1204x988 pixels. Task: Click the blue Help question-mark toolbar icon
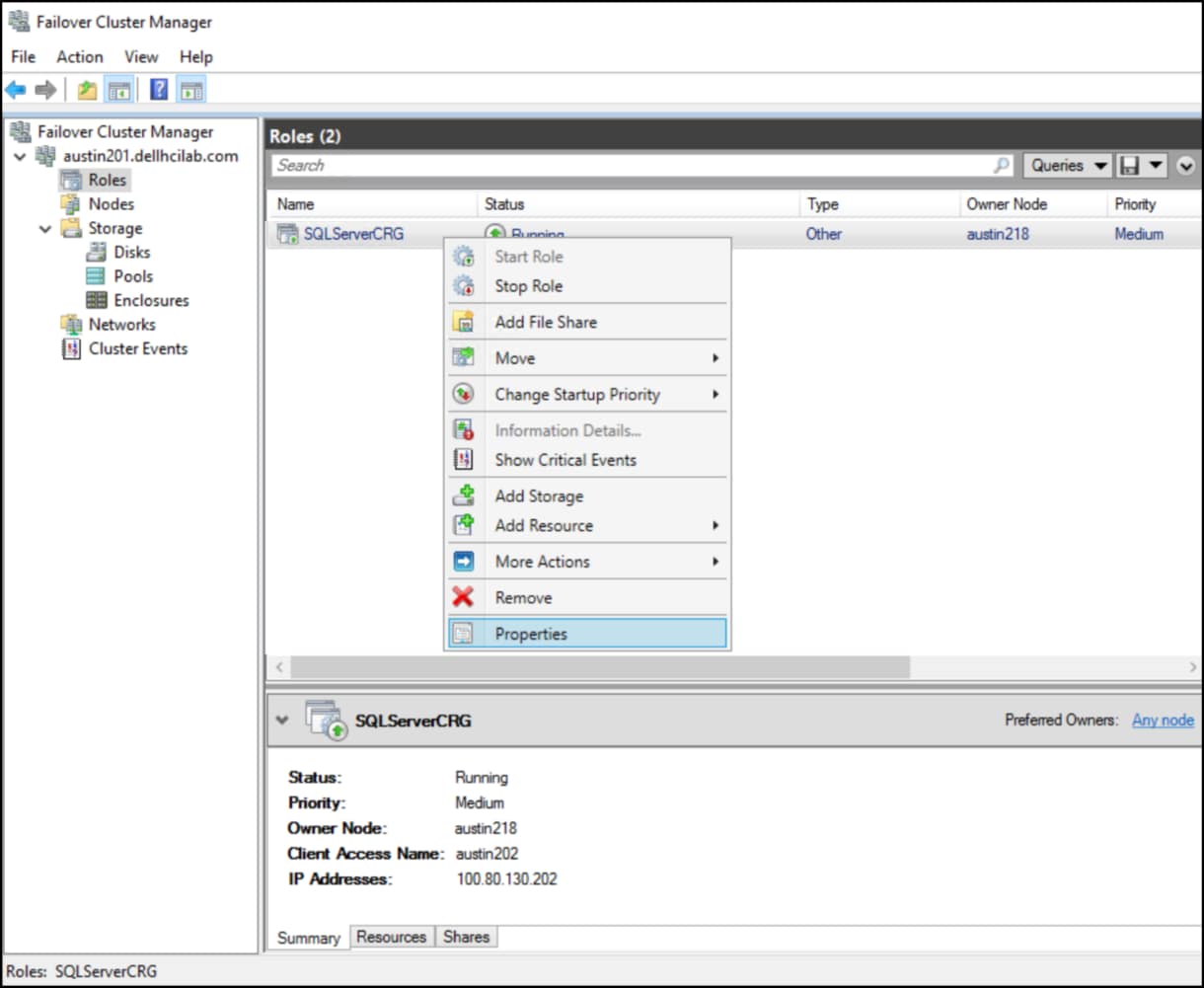pos(158,91)
